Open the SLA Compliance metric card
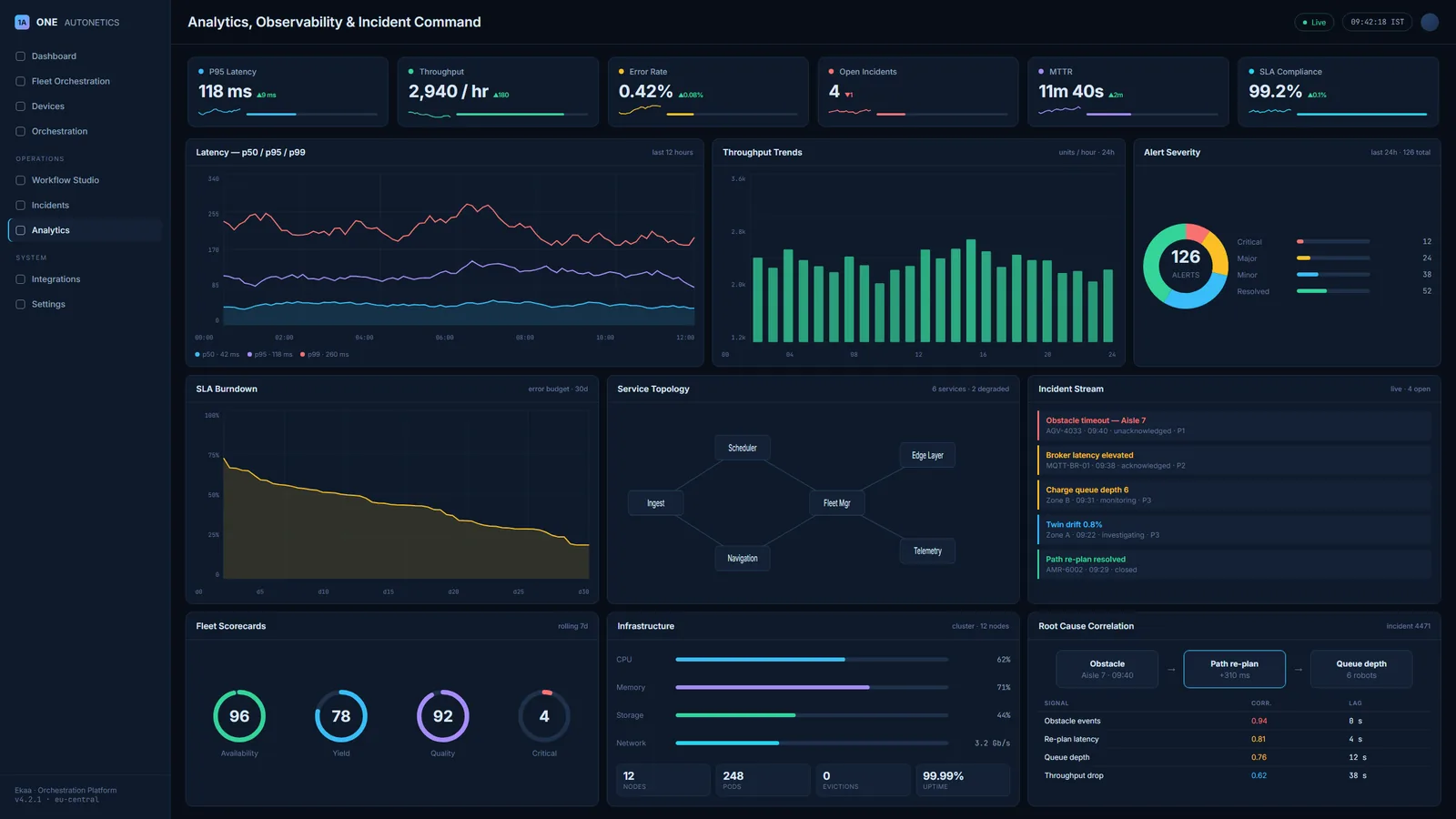This screenshot has width=1456, height=819. (x=1339, y=92)
